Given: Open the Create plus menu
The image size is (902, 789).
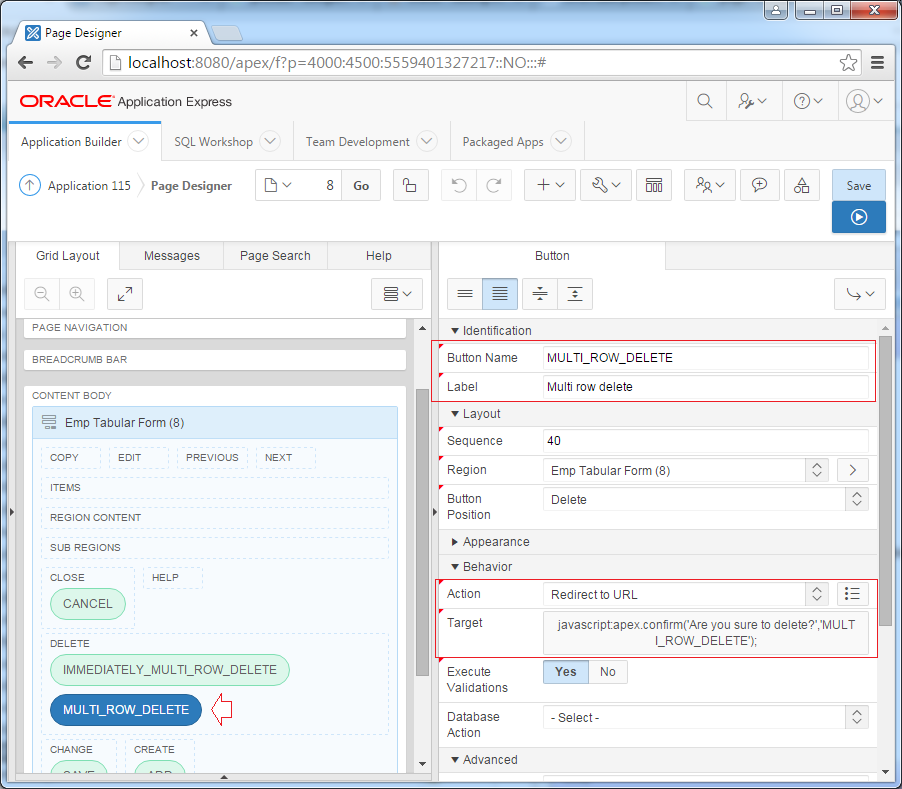Looking at the screenshot, I should [x=550, y=185].
